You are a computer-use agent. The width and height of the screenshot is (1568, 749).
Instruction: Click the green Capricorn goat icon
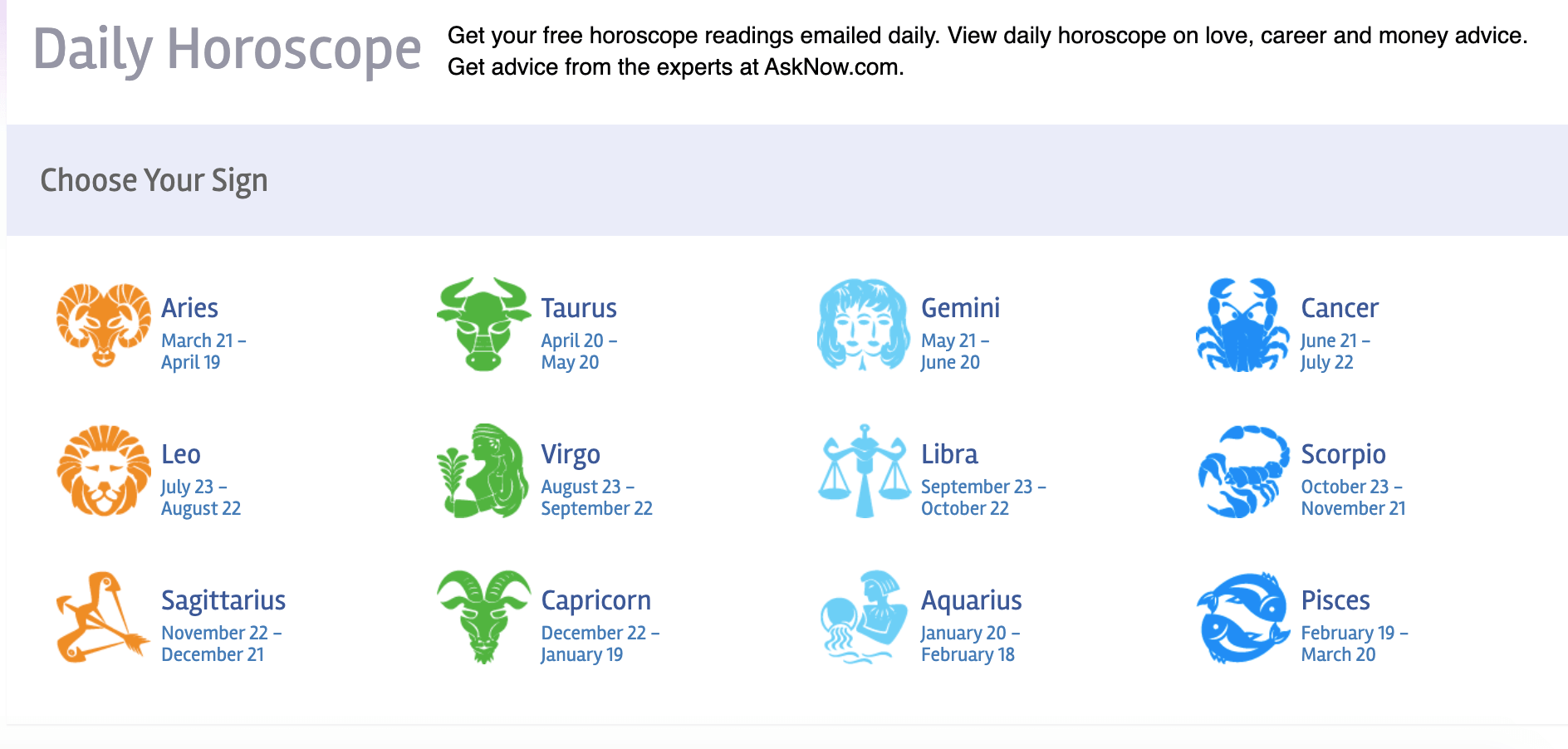point(483,618)
